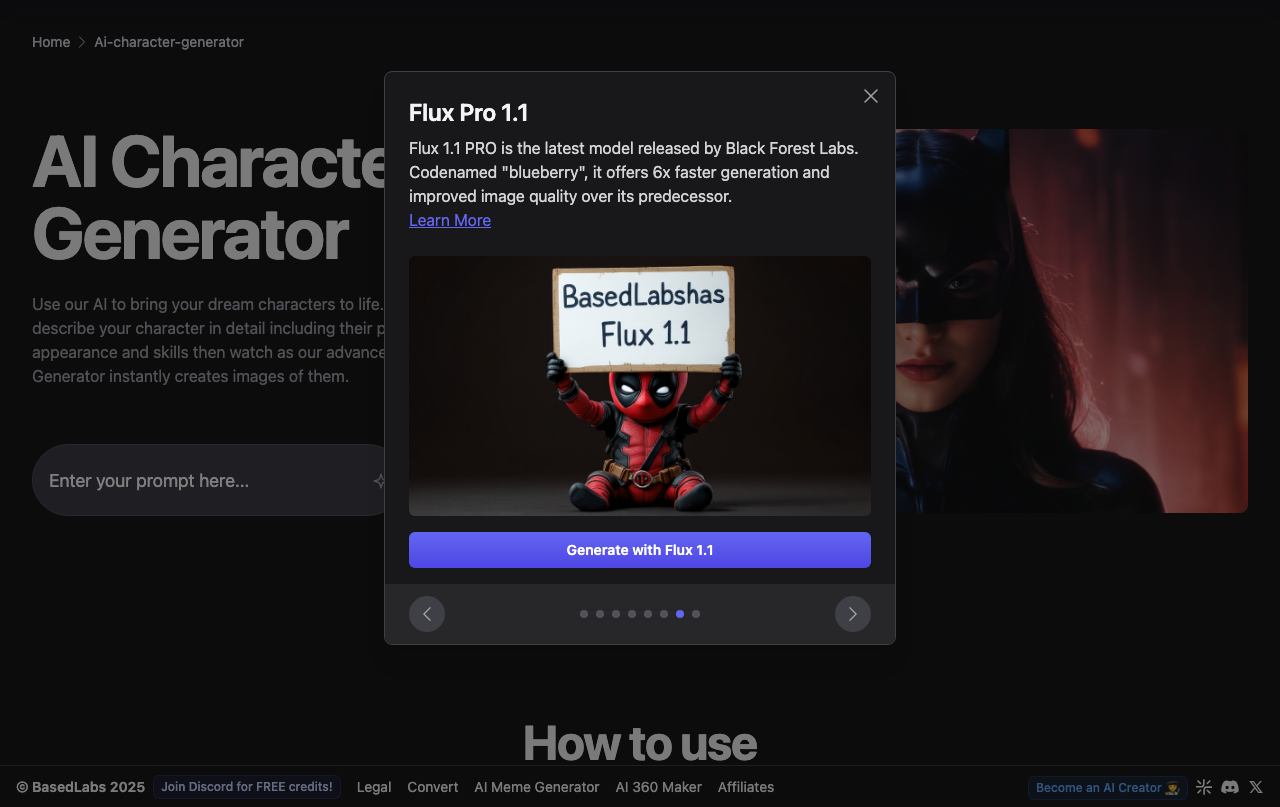The height and width of the screenshot is (807, 1280).
Task: Close the Flux Pro 1.1 dialog
Action: tap(871, 96)
